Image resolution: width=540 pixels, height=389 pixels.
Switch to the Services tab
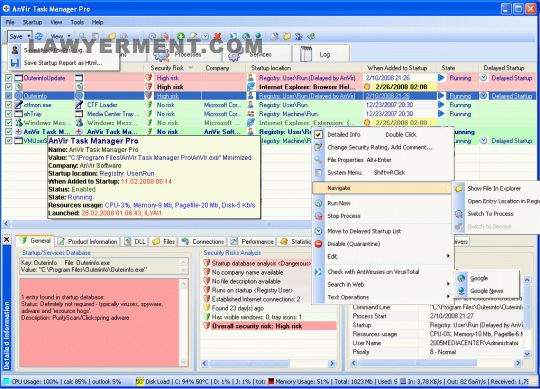[x=257, y=54]
